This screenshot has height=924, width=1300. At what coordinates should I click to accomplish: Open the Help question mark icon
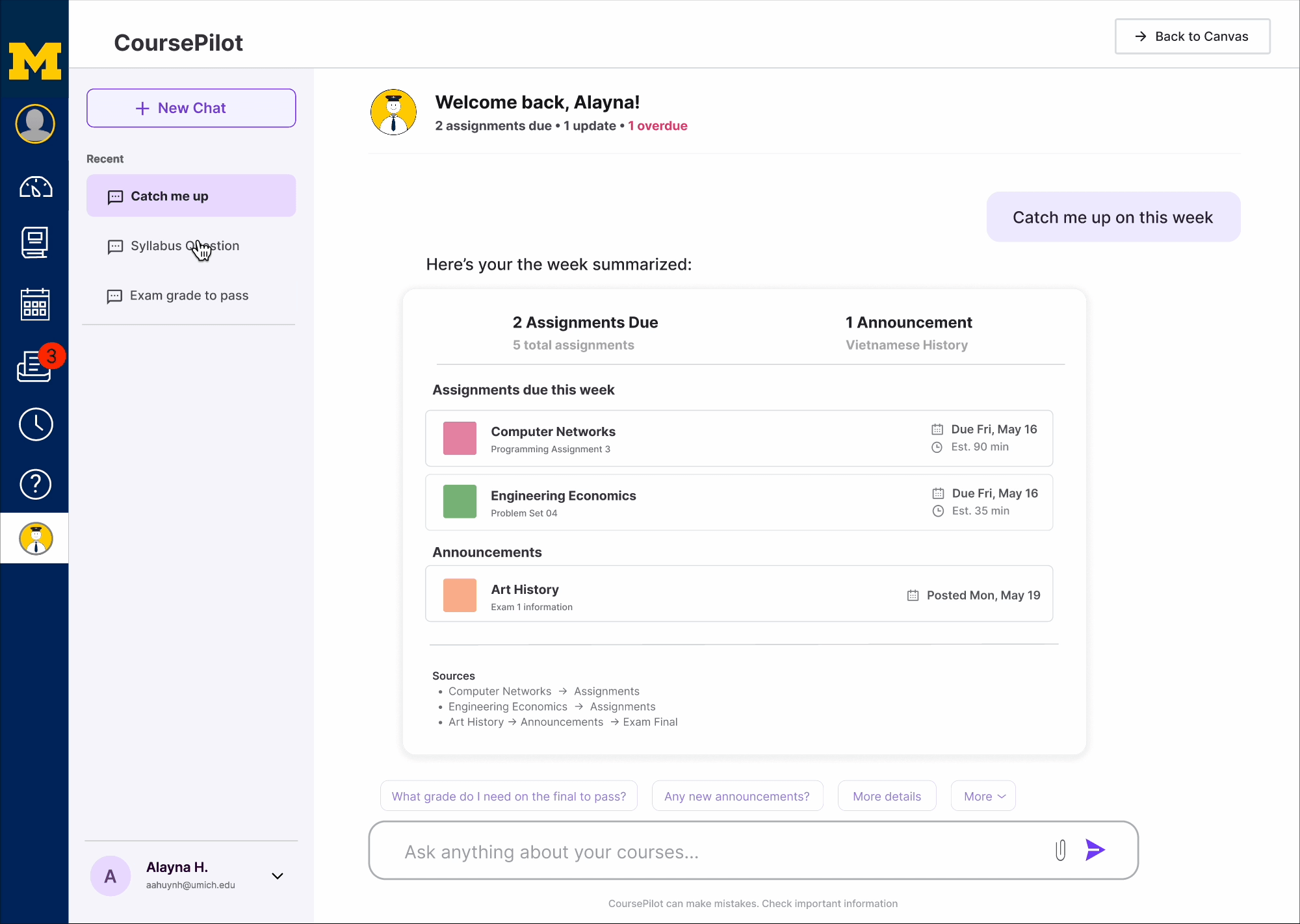click(36, 484)
